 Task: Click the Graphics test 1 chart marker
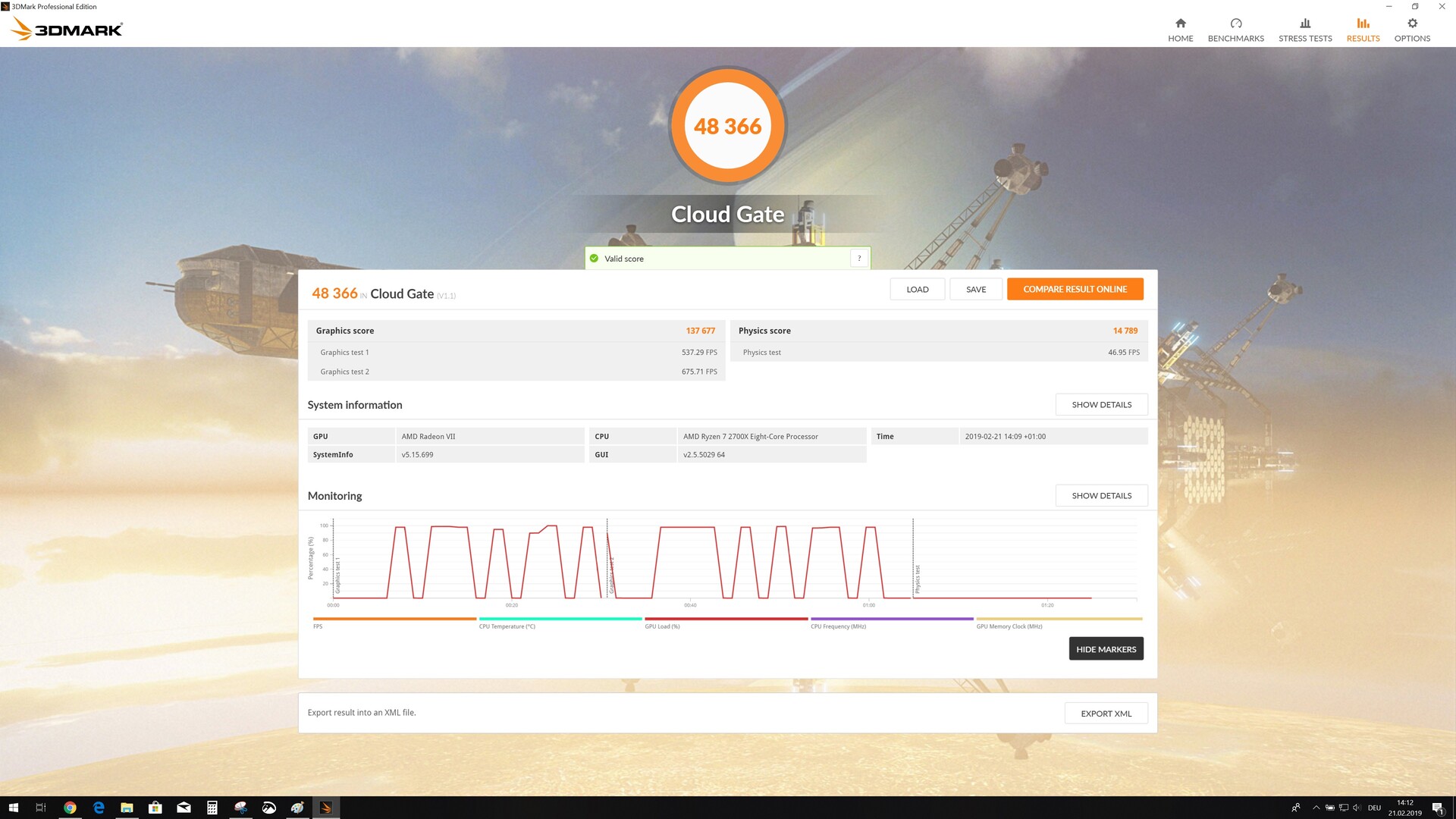coord(337,576)
